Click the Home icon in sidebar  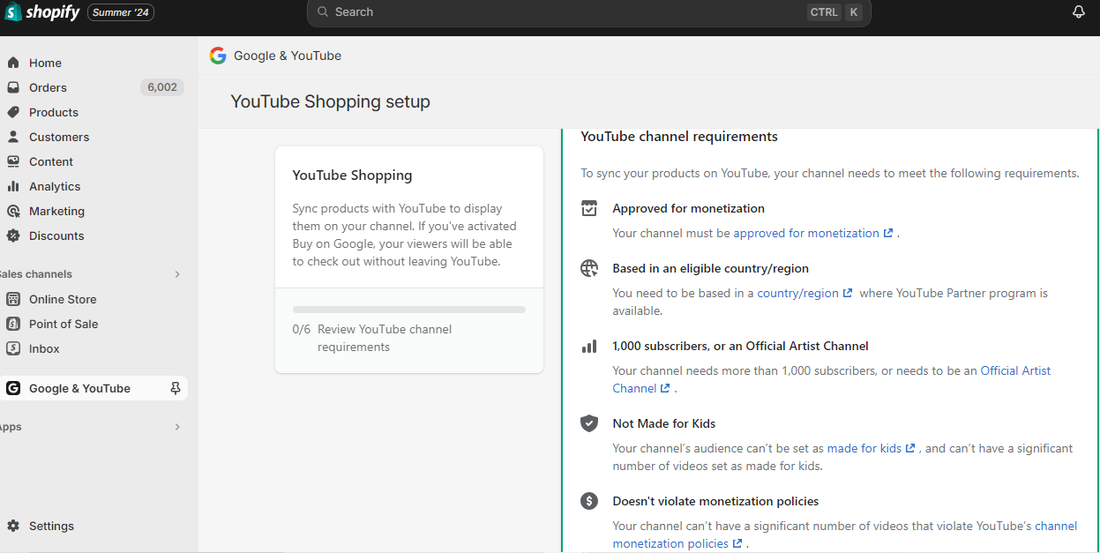[x=13, y=63]
